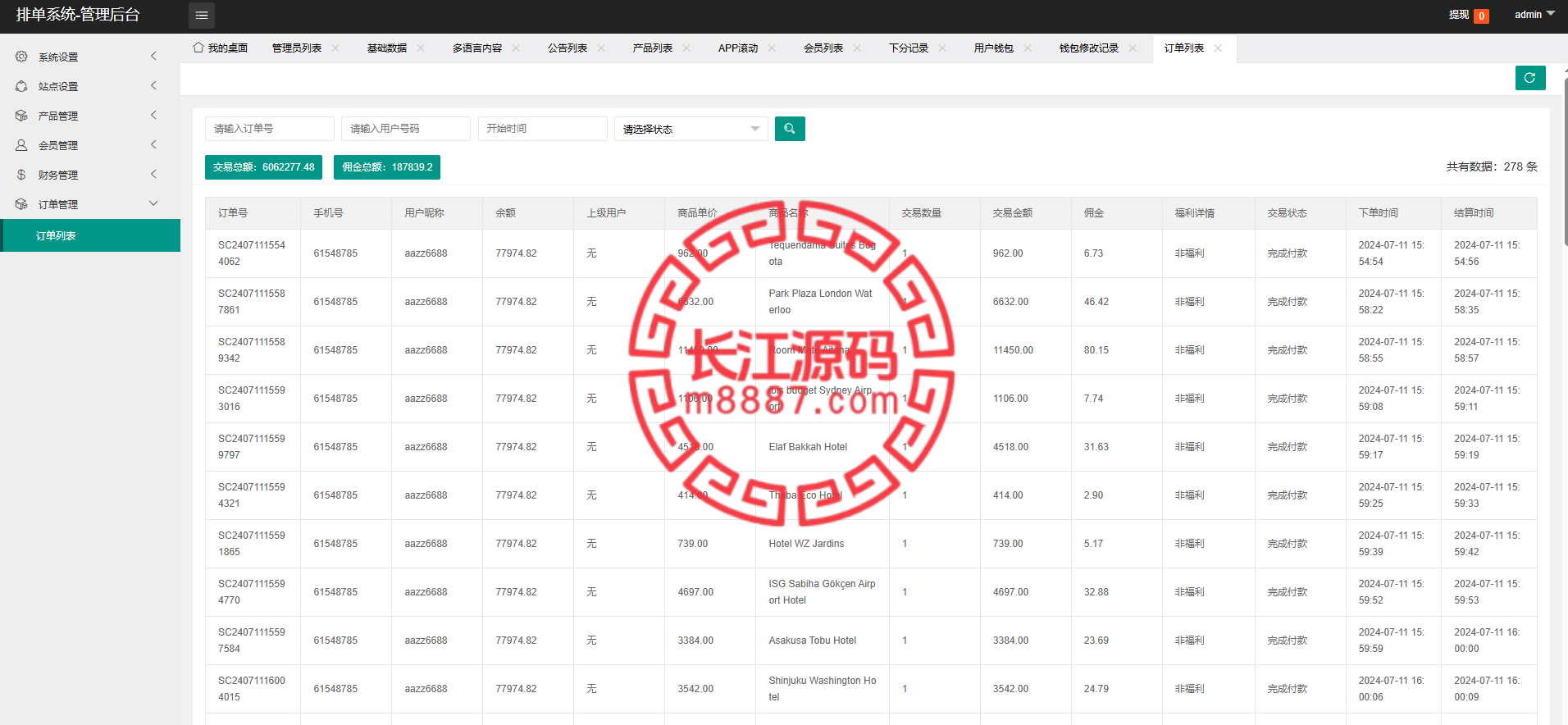The height and width of the screenshot is (725, 1568).
Task: Click the 订单管理 cube icon
Action: (x=21, y=204)
